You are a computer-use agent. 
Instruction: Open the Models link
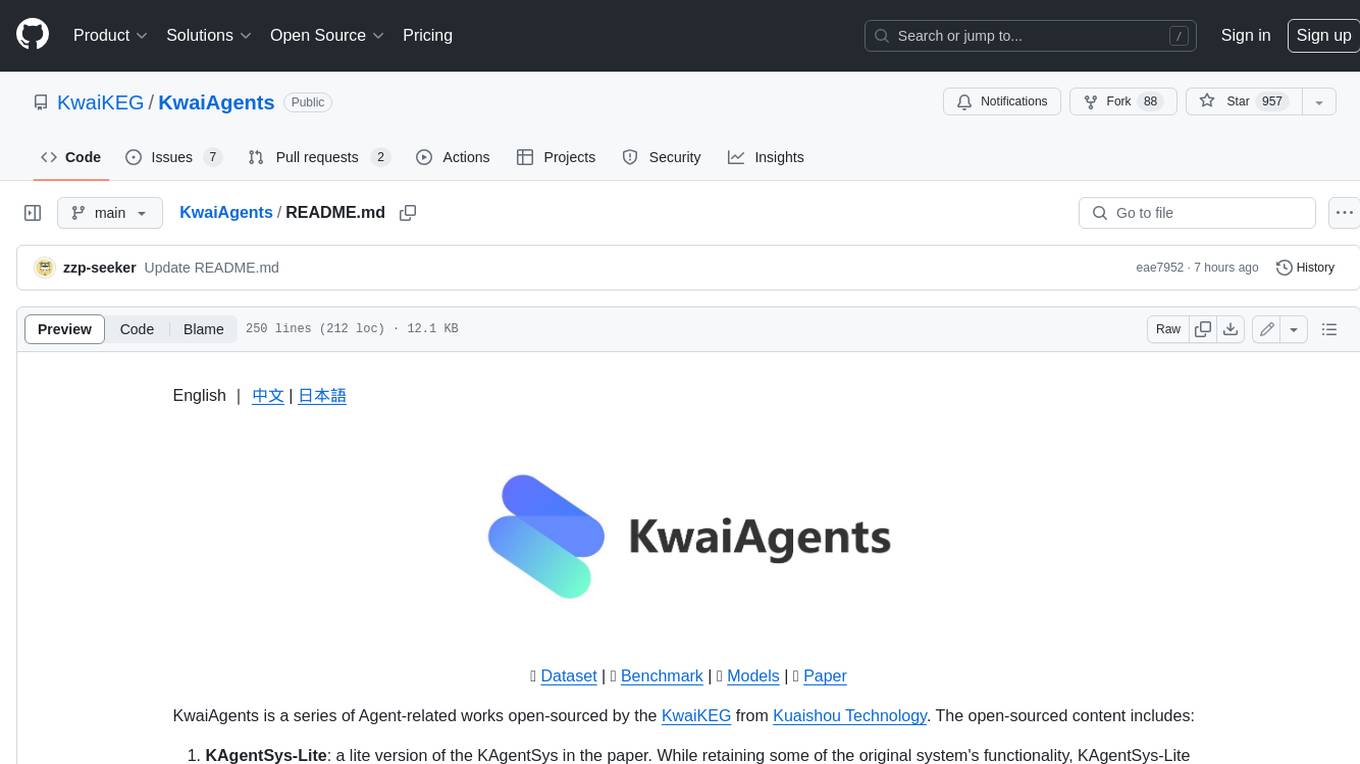click(753, 676)
